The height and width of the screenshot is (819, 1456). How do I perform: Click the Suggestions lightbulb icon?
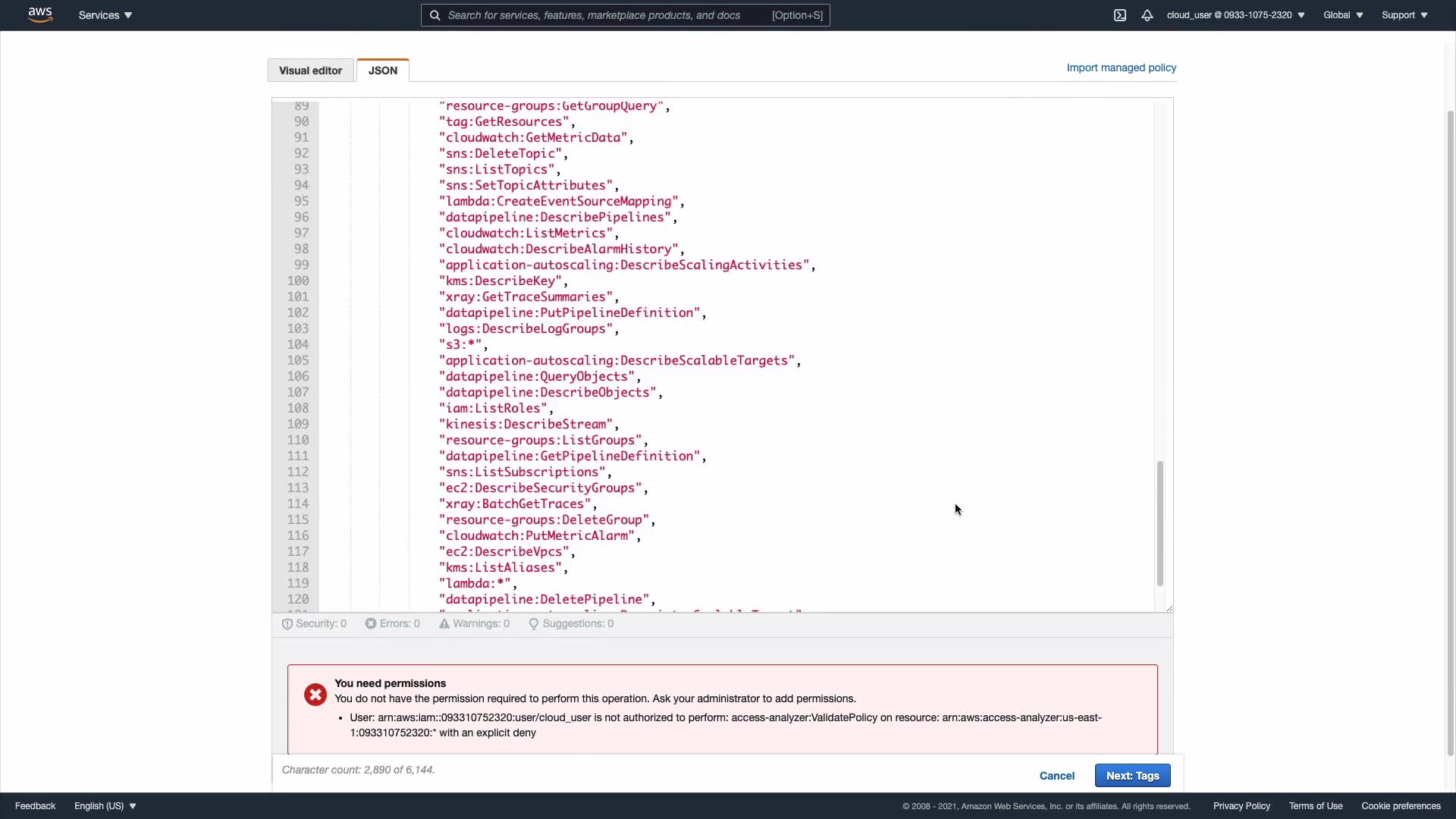(x=534, y=624)
